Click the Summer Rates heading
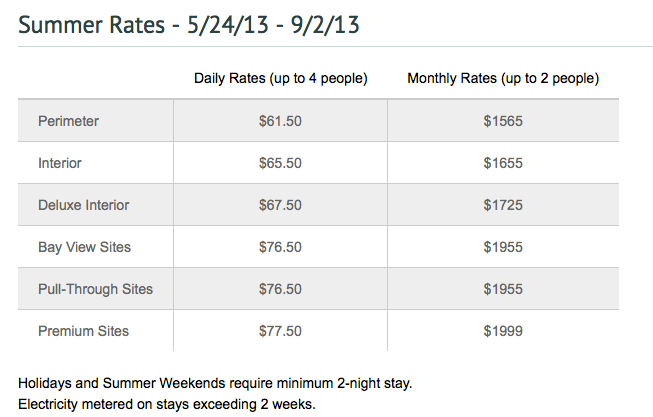Viewport: 653px width, 417px height. click(x=189, y=25)
